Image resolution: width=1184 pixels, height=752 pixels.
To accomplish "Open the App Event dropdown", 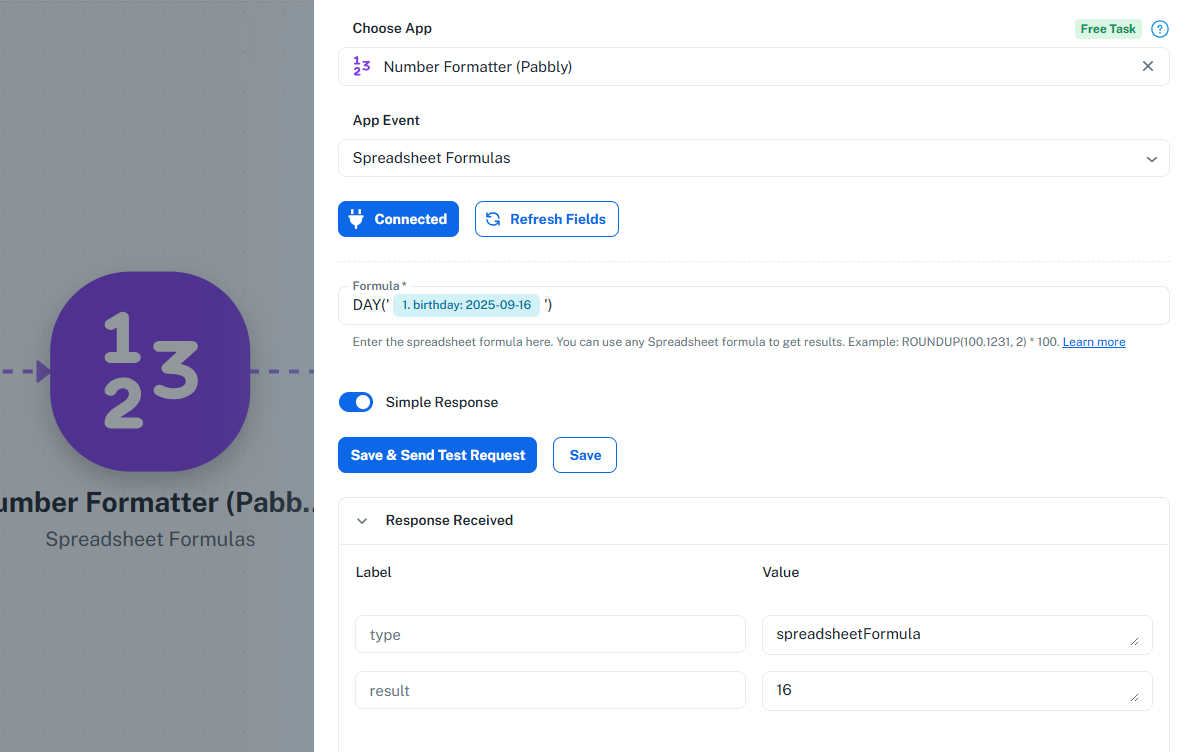I will 754,158.
